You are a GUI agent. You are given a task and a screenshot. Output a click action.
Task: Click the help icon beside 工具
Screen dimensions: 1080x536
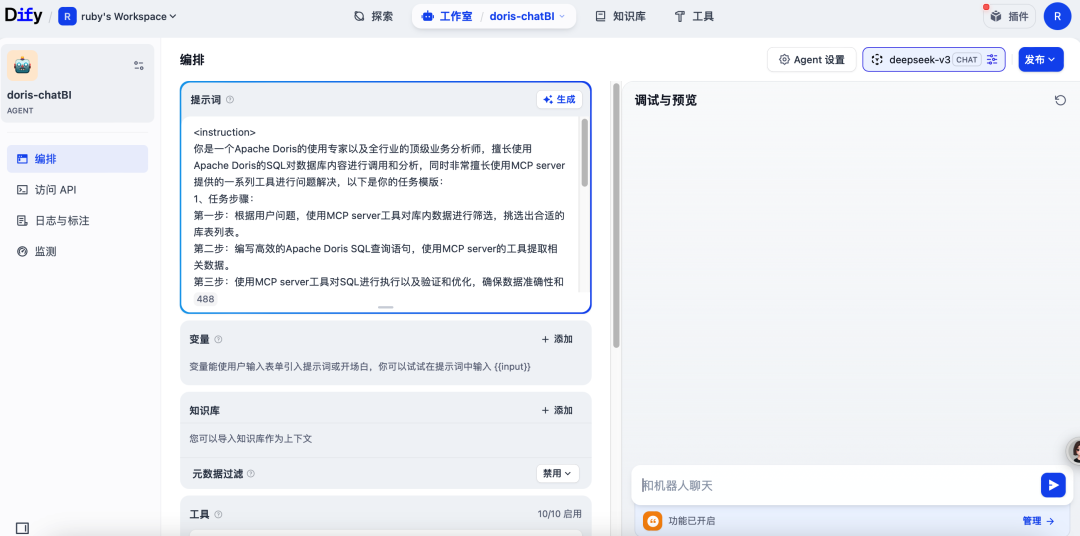pyautogui.click(x=218, y=515)
